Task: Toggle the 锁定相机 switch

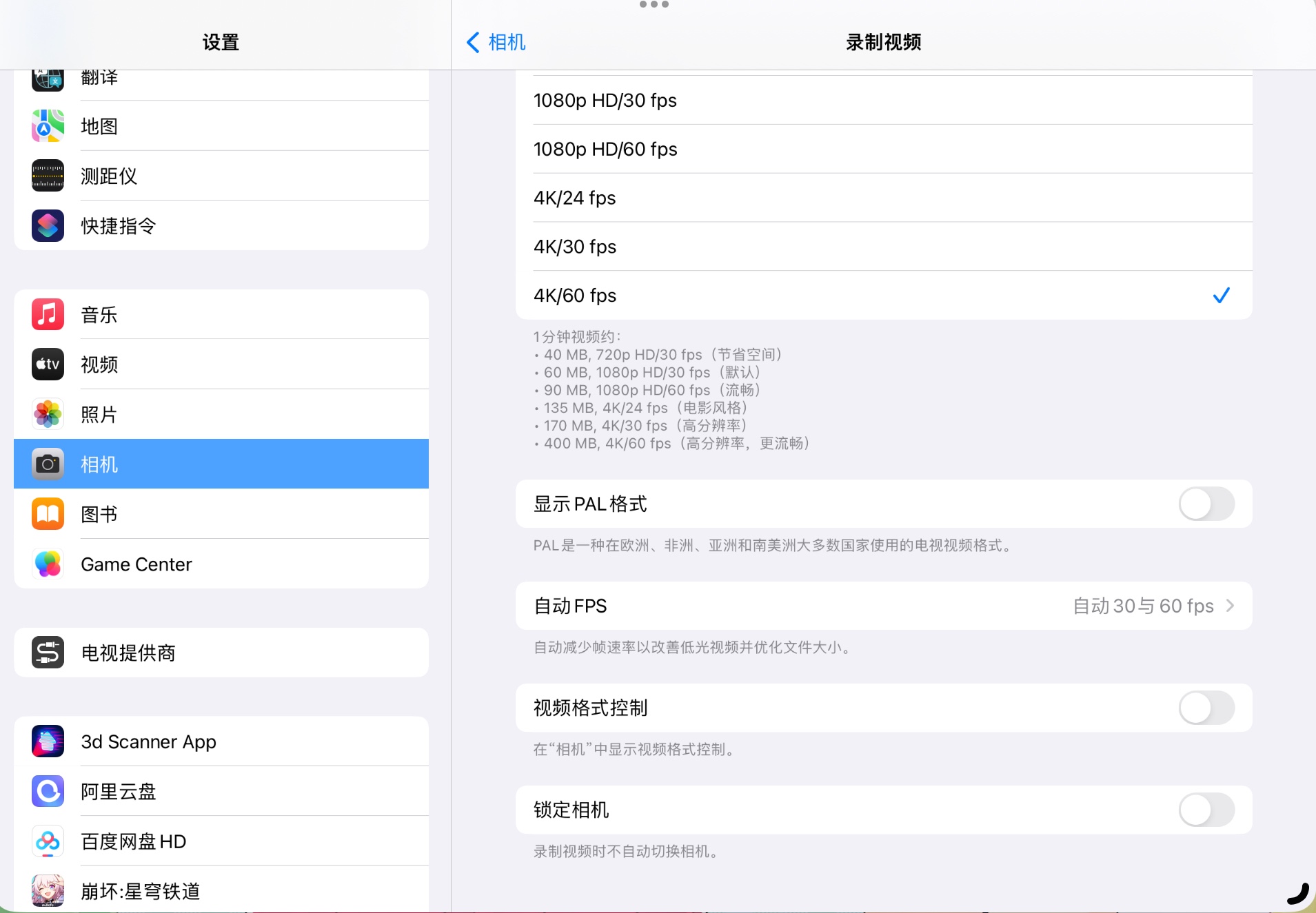Action: coord(1206,810)
